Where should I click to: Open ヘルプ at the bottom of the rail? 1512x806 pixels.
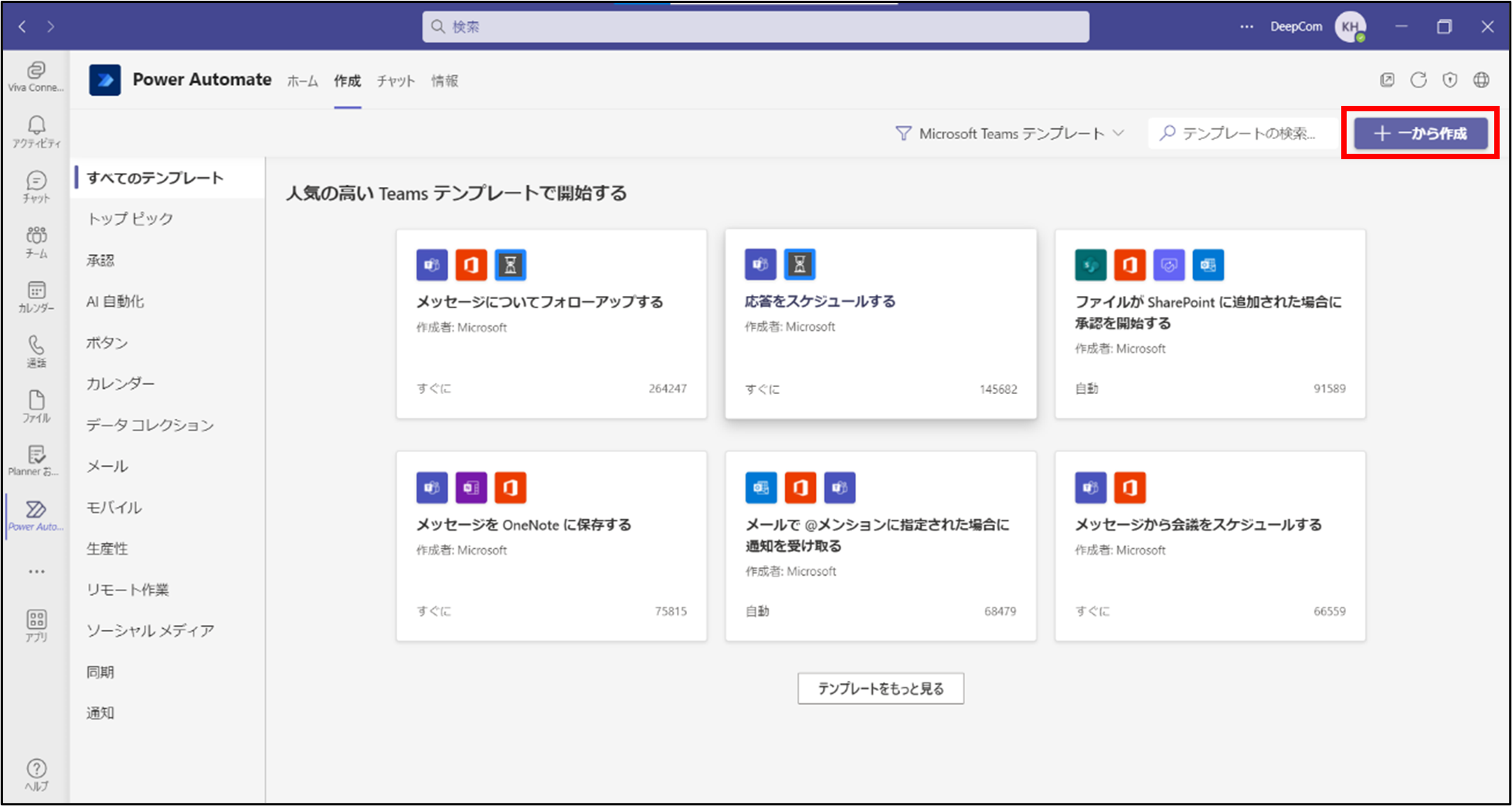[x=36, y=775]
